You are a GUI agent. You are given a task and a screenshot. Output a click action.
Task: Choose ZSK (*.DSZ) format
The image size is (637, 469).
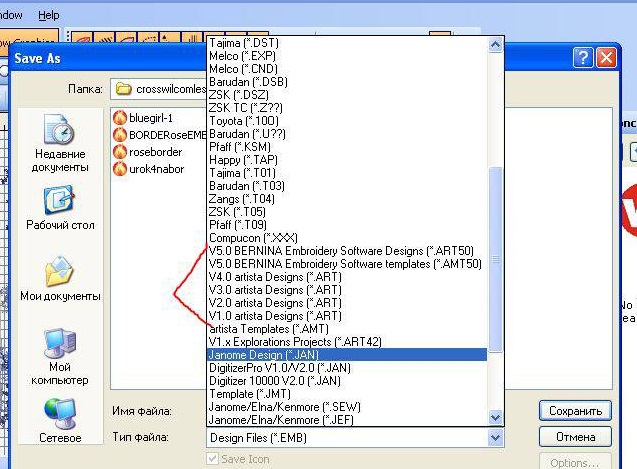pyautogui.click(x=347, y=95)
